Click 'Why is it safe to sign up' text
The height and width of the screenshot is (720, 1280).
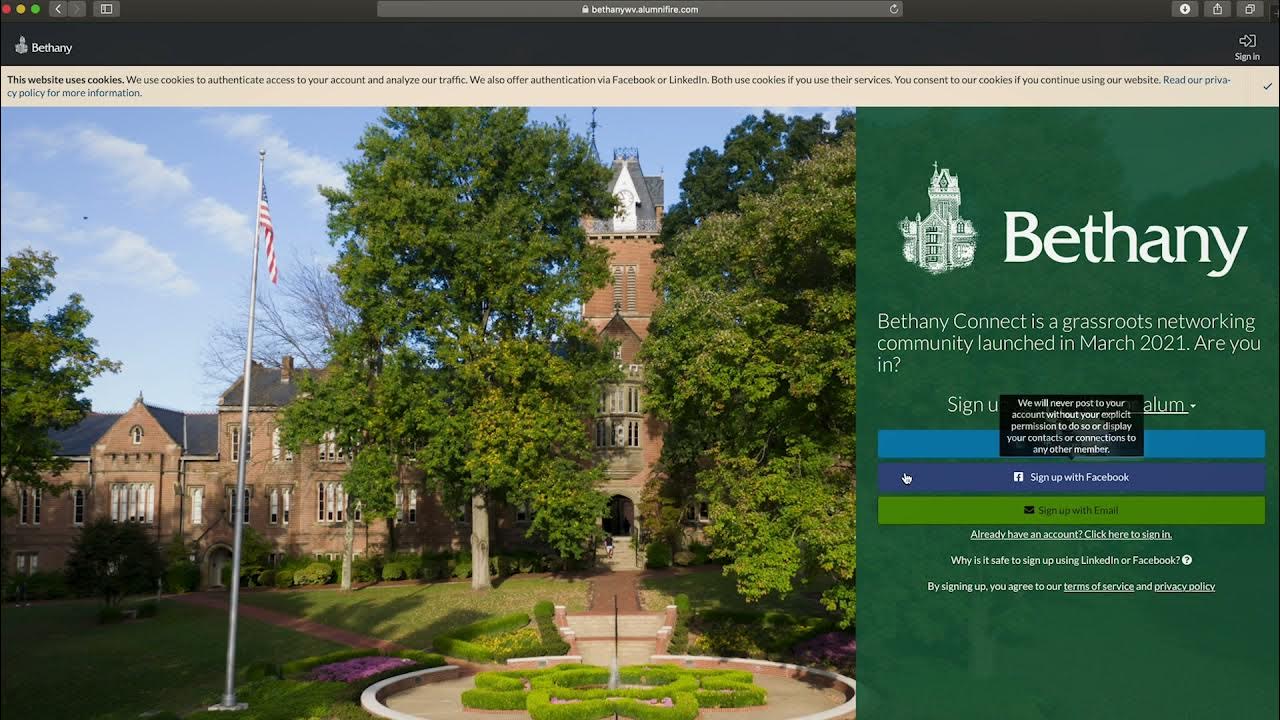[1065, 560]
